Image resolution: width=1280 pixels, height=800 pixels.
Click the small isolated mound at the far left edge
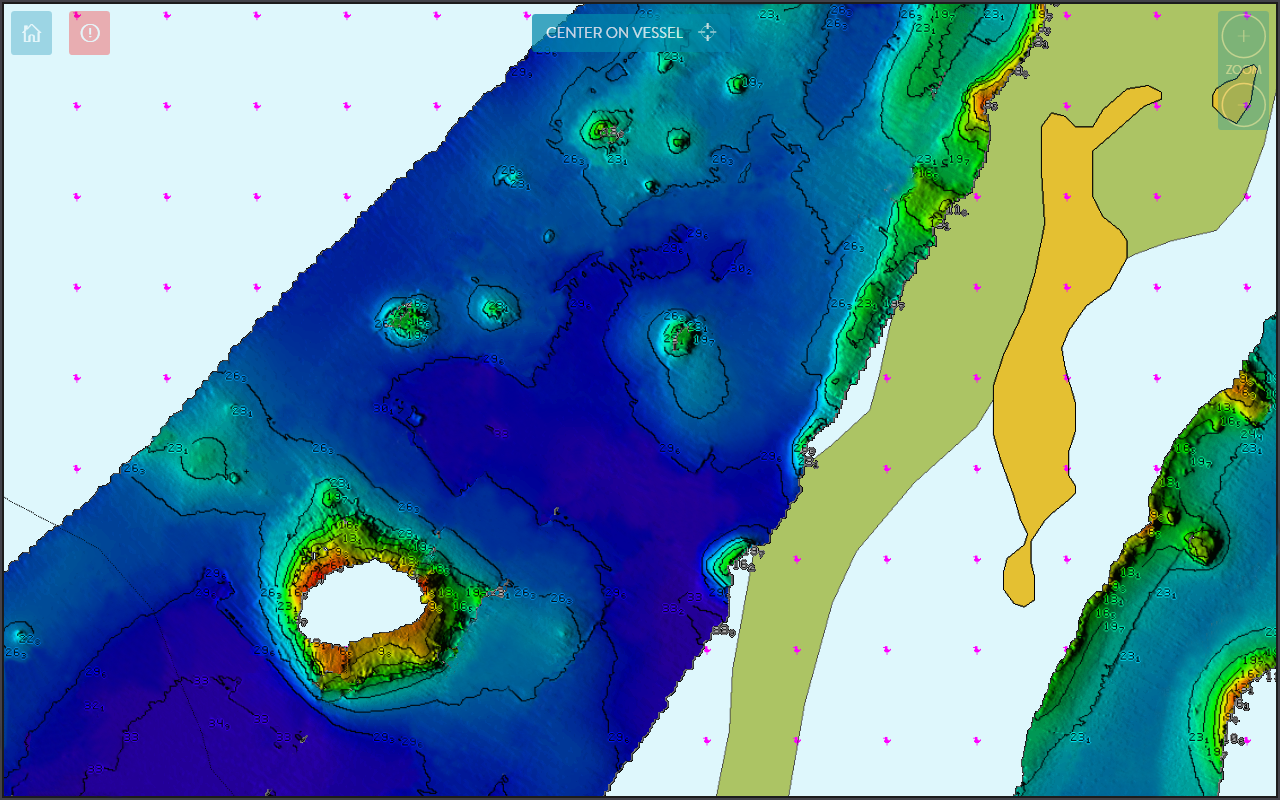coord(18,635)
